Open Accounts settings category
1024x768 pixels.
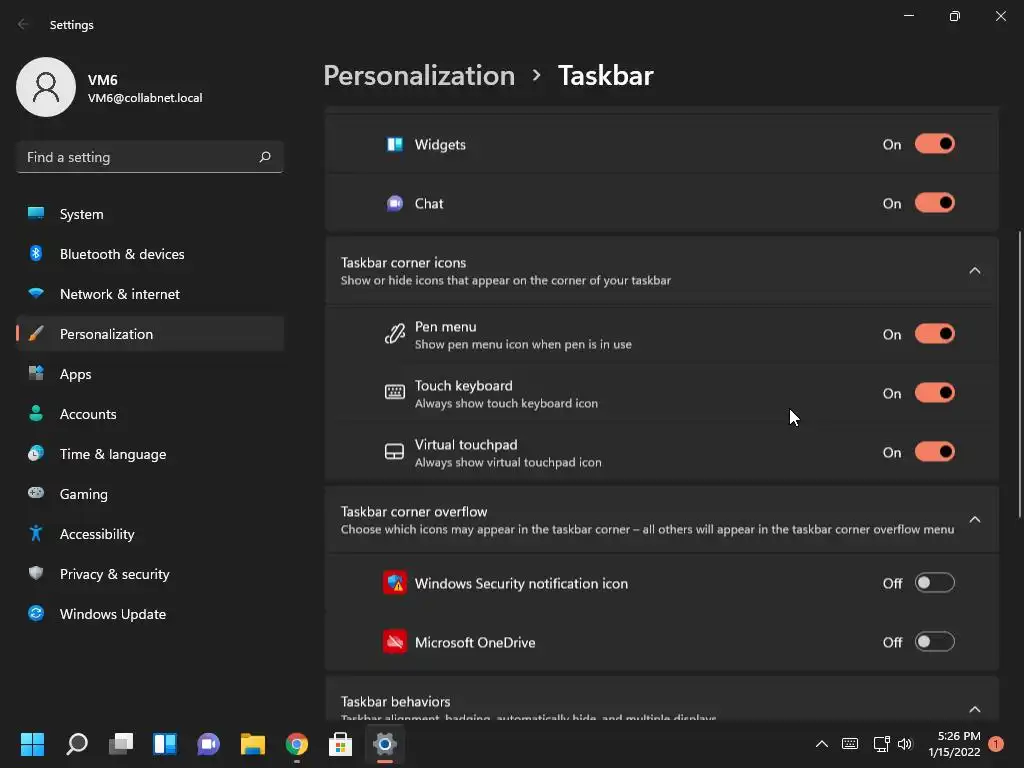[150, 414]
